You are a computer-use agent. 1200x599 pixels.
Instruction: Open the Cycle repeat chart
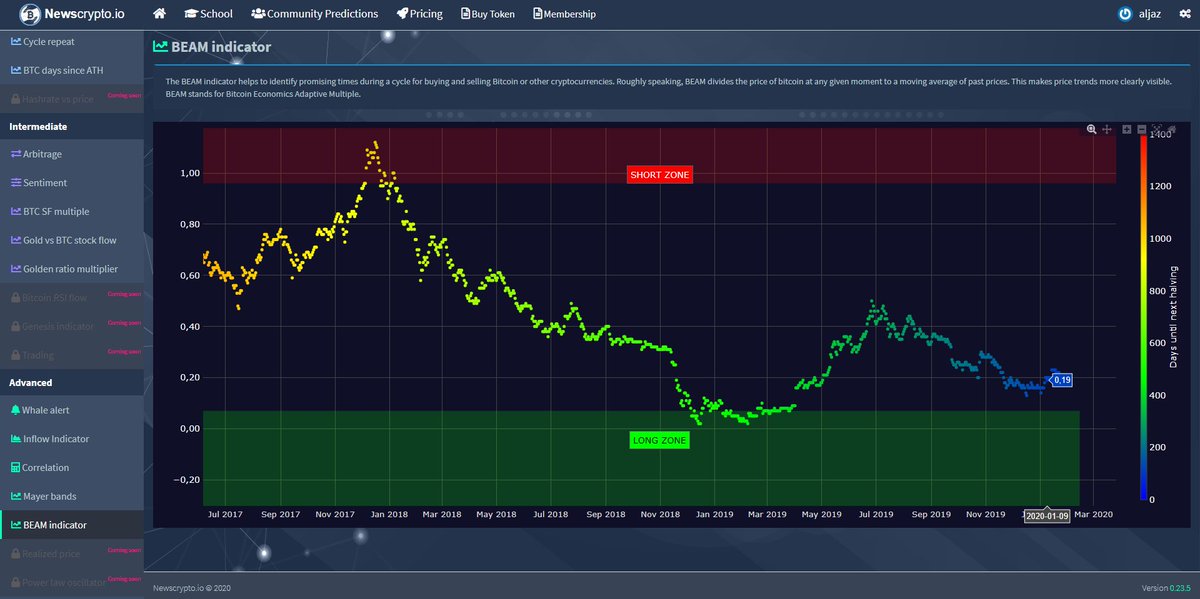tap(72, 42)
